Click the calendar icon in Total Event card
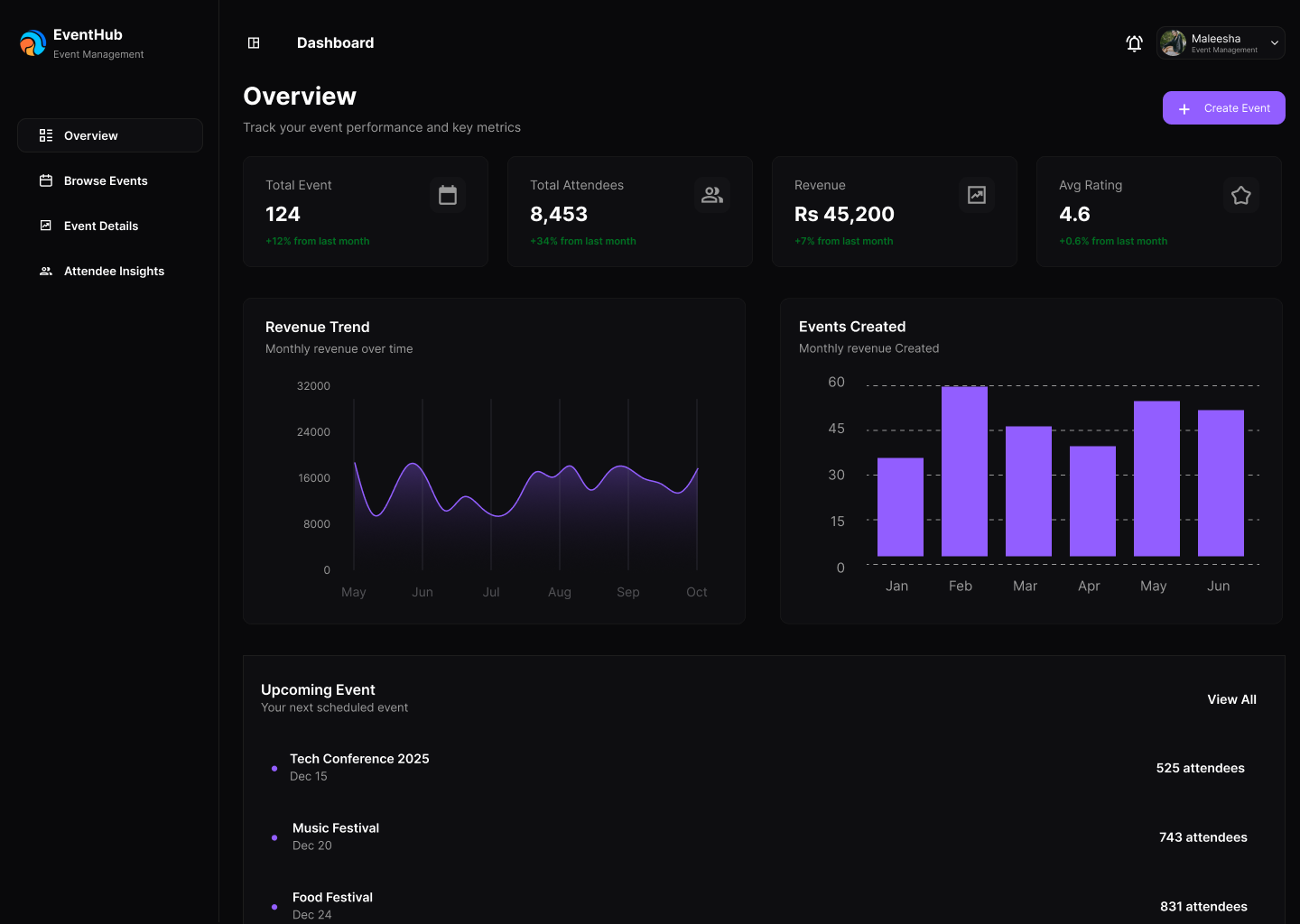 click(448, 195)
